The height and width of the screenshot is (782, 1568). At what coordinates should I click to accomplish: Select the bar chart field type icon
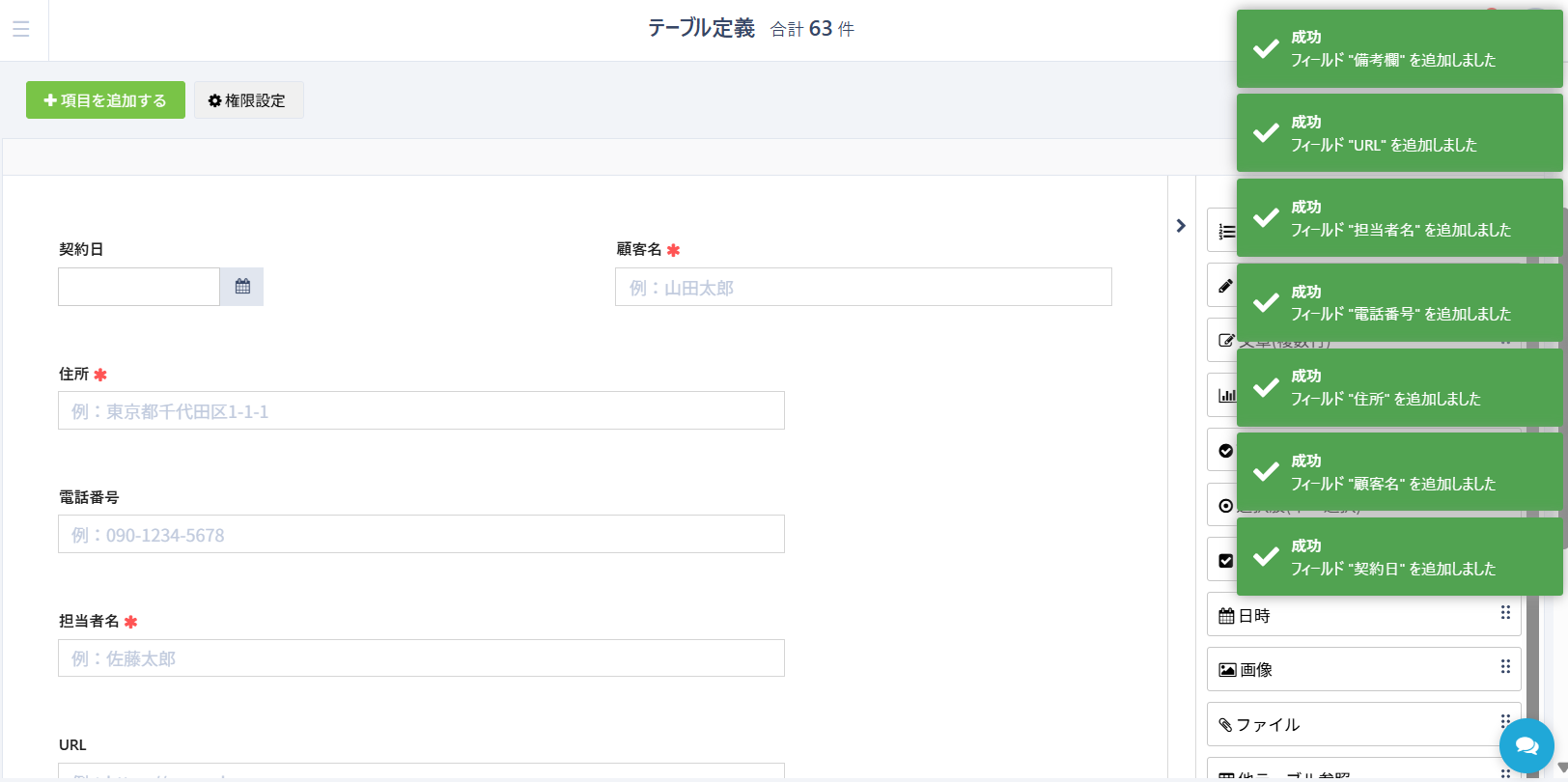(x=1226, y=395)
